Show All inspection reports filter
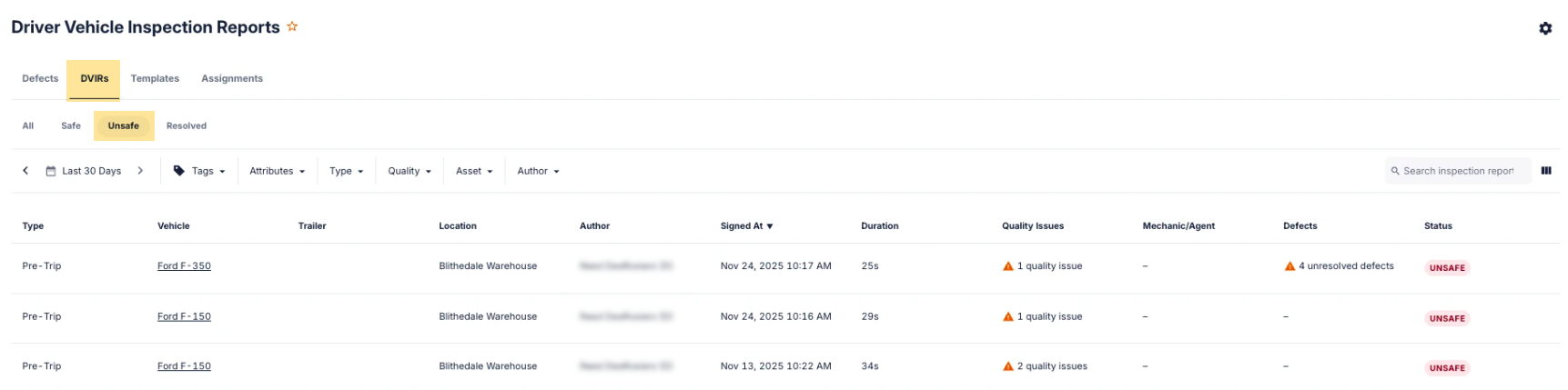This screenshot has height=390, width=1568. point(28,126)
